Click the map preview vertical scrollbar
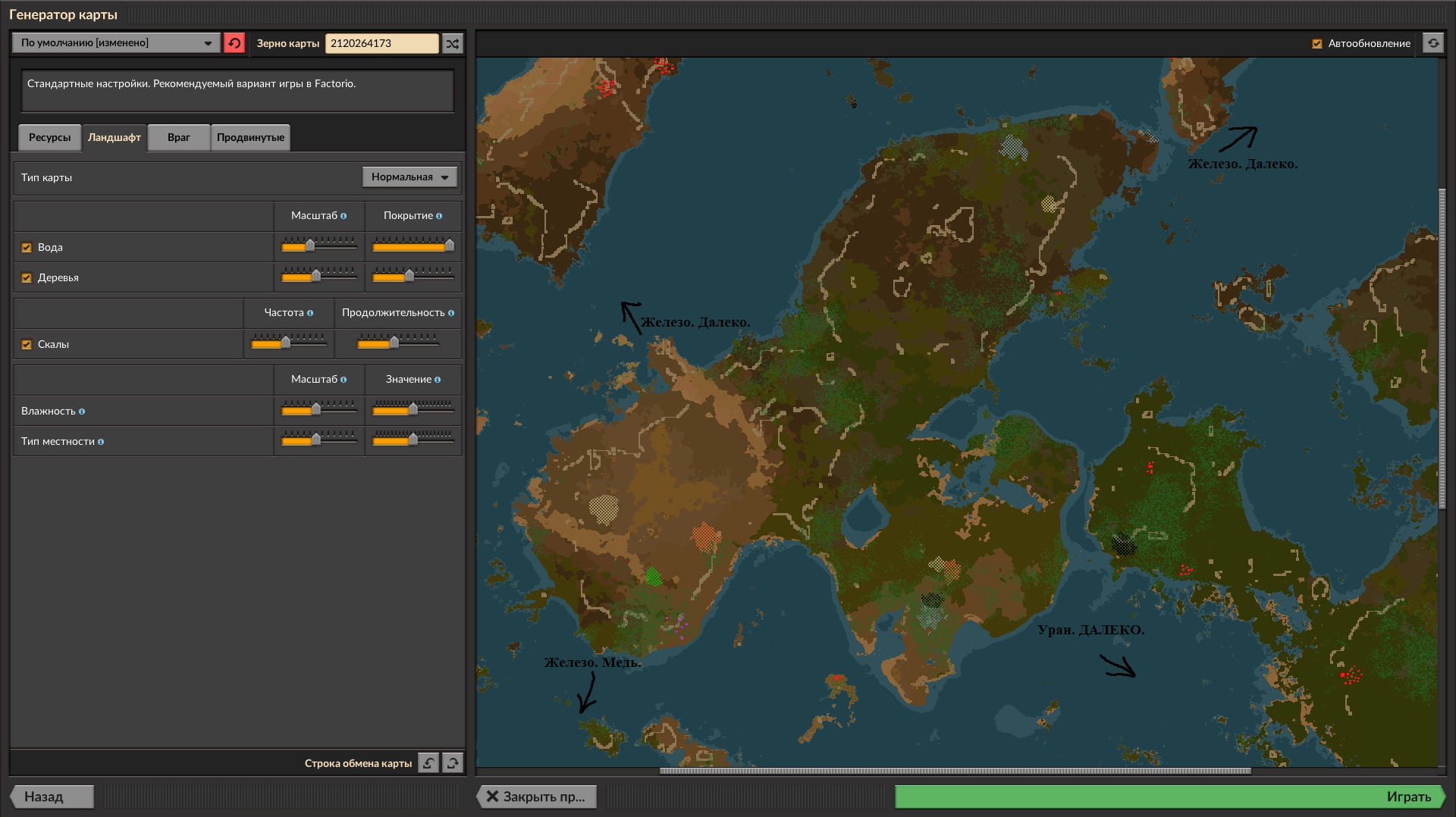Image resolution: width=1456 pixels, height=817 pixels. tap(1442, 349)
